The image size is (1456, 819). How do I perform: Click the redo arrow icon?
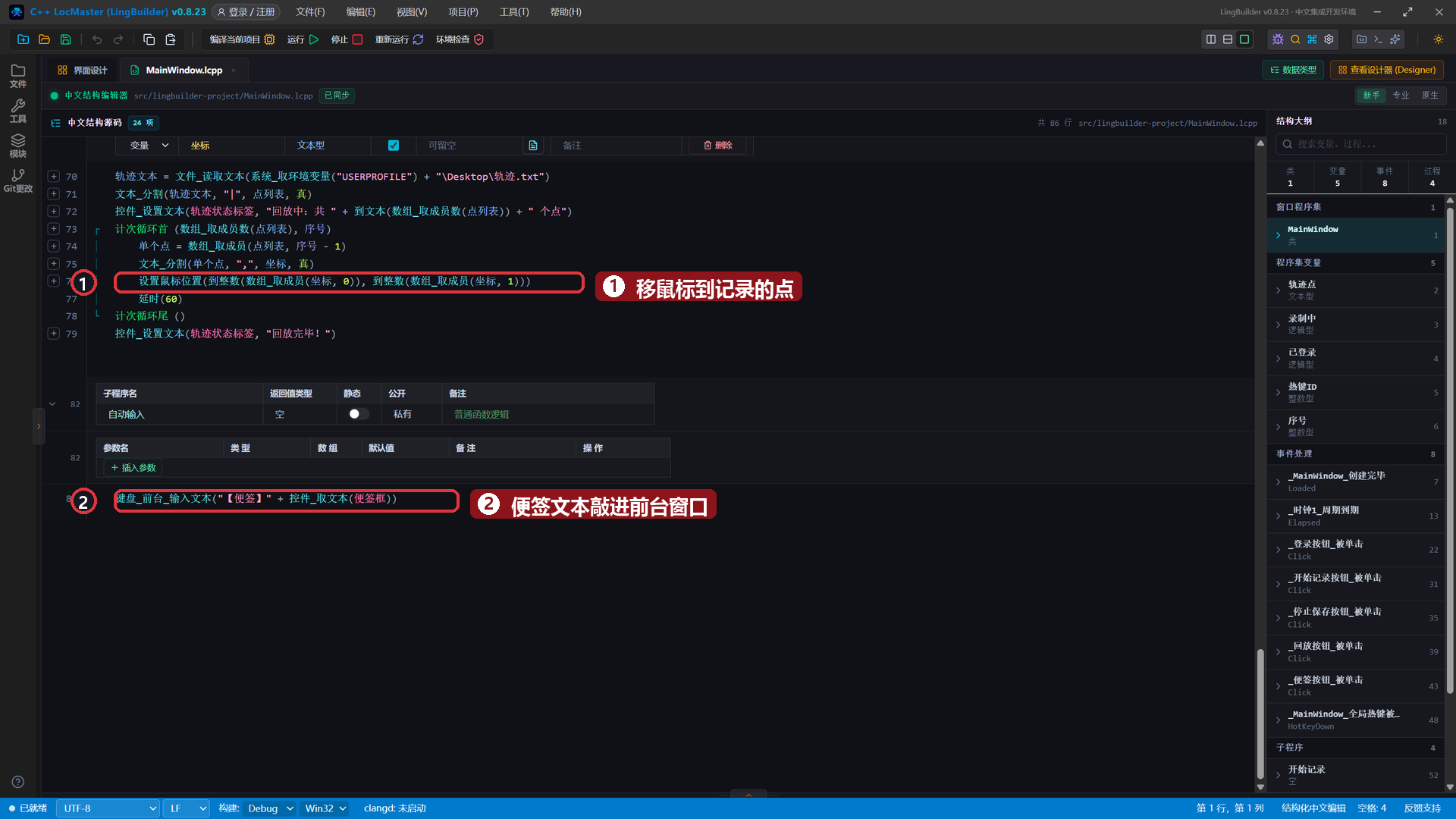pos(118,39)
